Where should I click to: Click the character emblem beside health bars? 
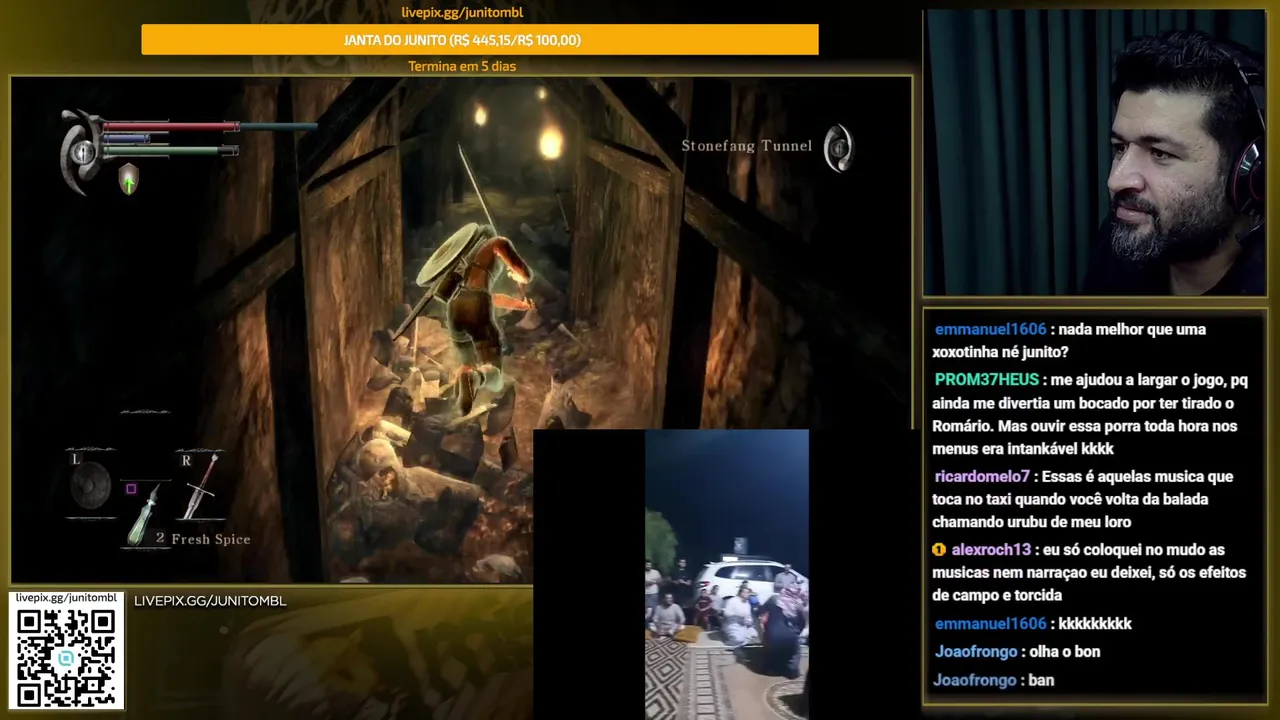[x=80, y=152]
